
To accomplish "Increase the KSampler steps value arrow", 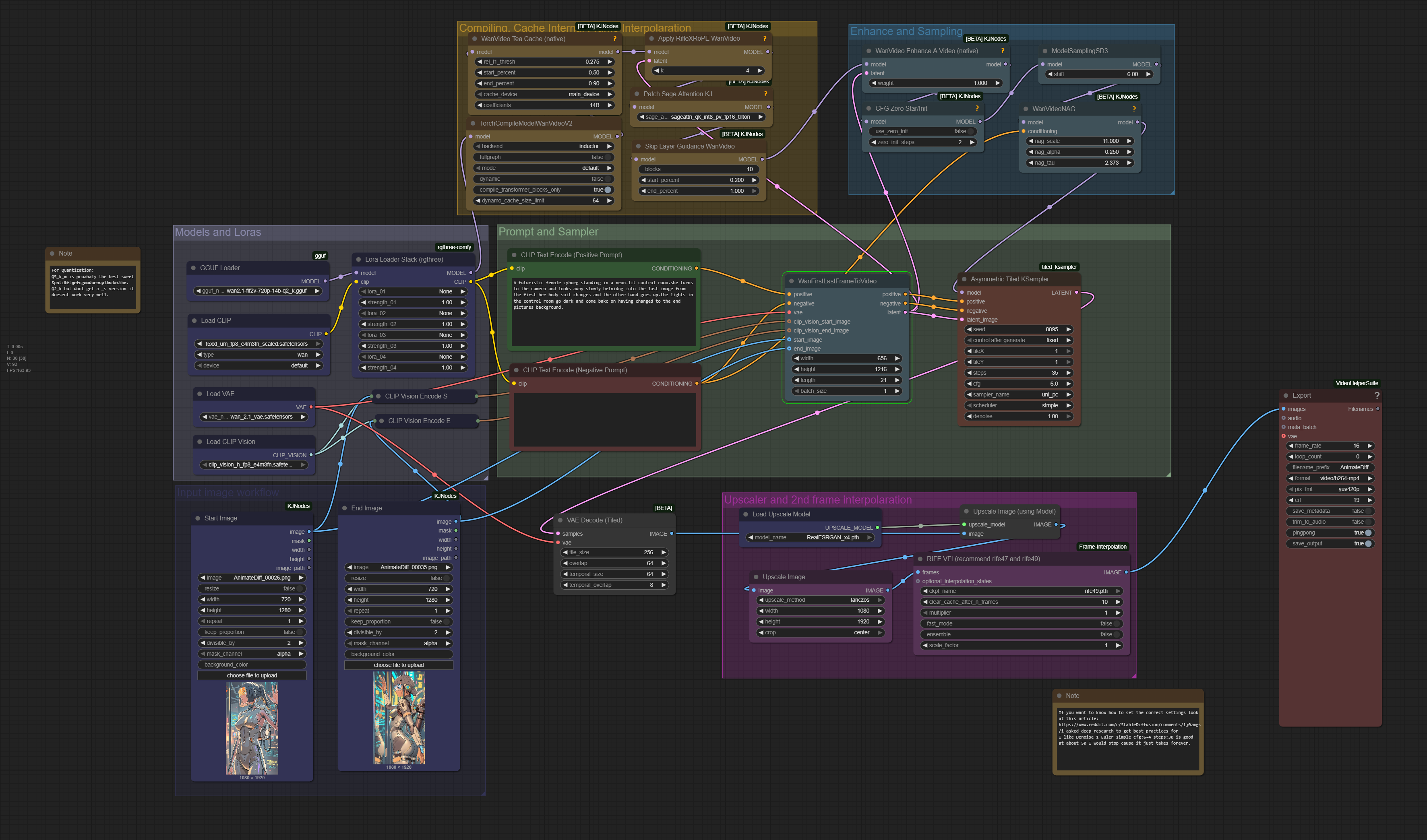I will point(1068,373).
